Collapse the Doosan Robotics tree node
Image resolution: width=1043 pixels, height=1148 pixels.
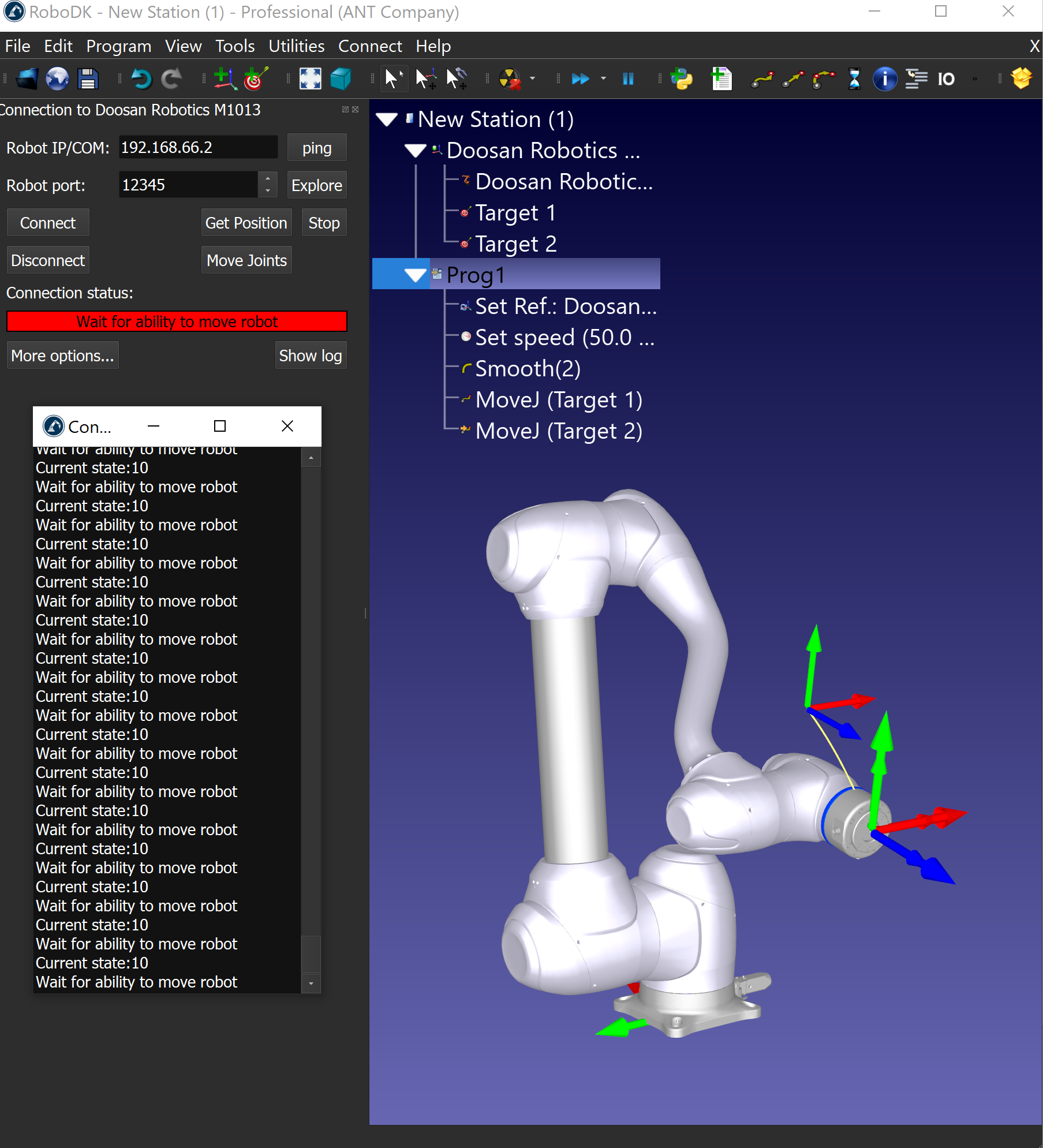(x=416, y=151)
